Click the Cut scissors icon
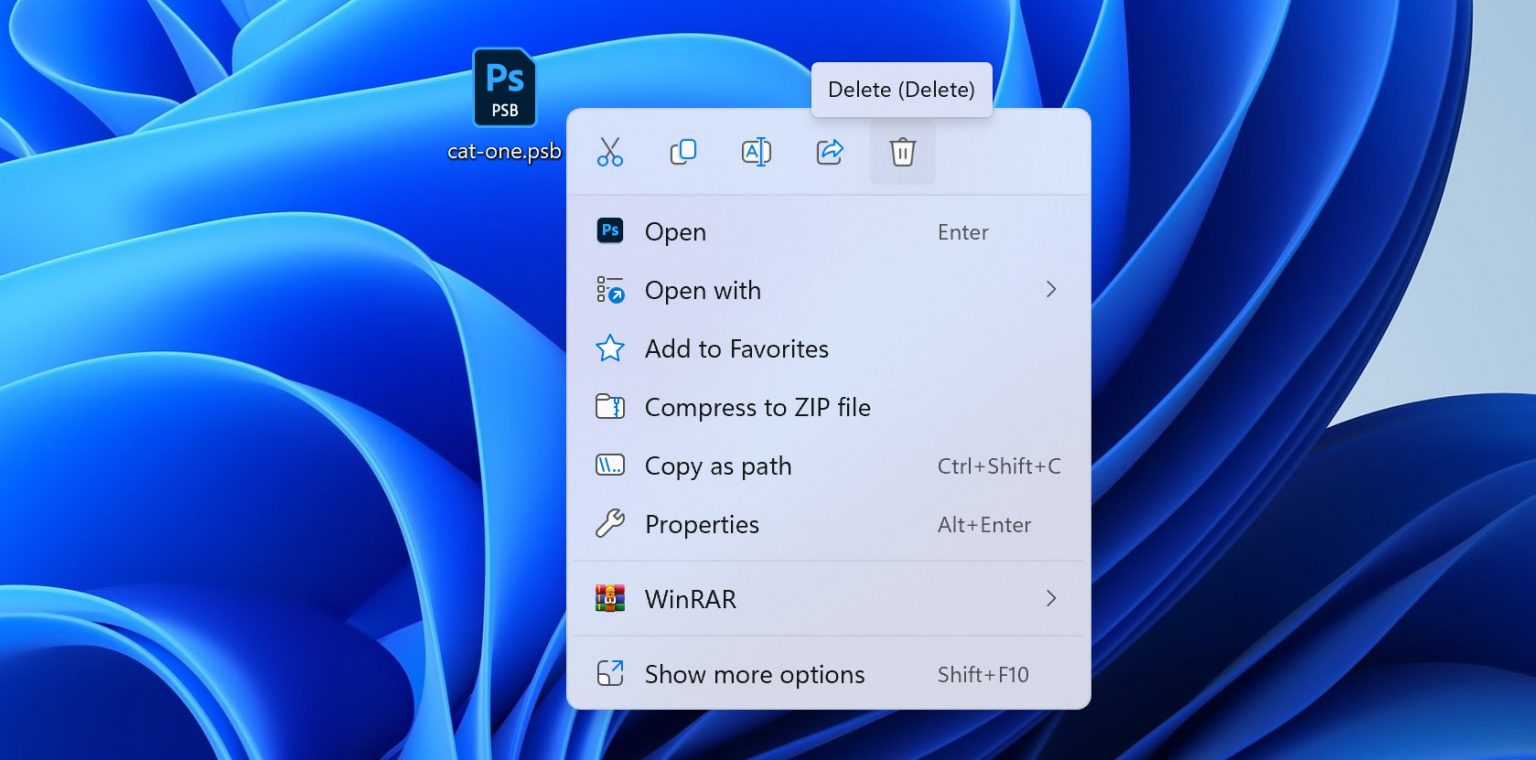The height and width of the screenshot is (760, 1536). [610, 152]
